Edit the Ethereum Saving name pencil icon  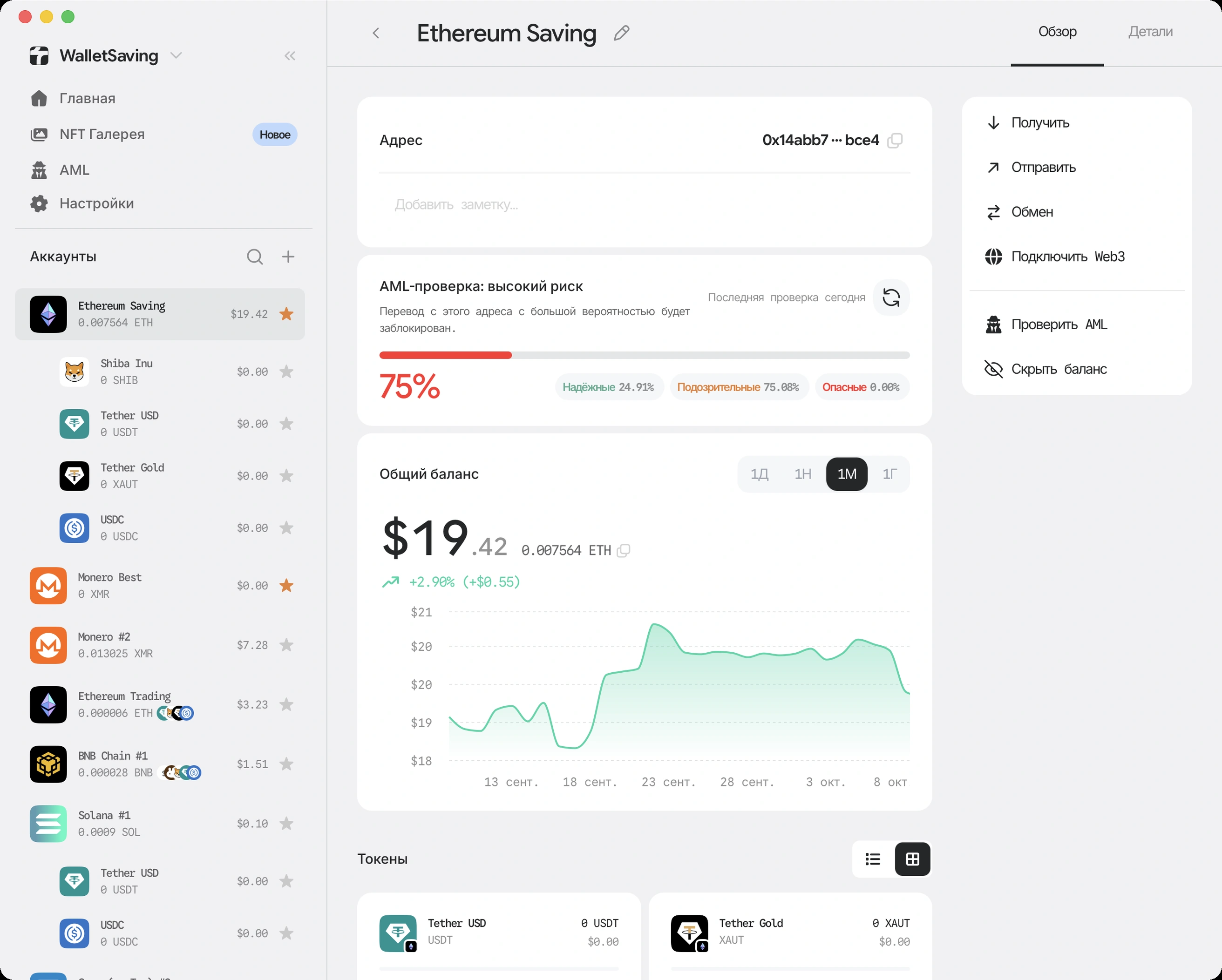pos(621,33)
